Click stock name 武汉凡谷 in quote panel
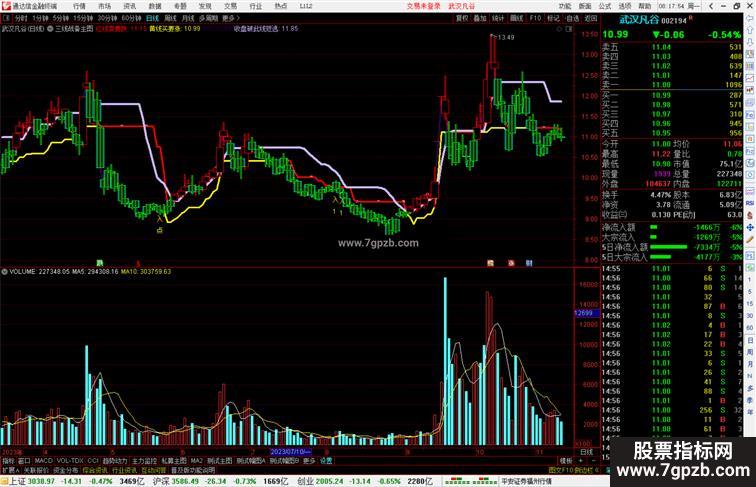Viewport: 756px width, 487px height. (639, 20)
